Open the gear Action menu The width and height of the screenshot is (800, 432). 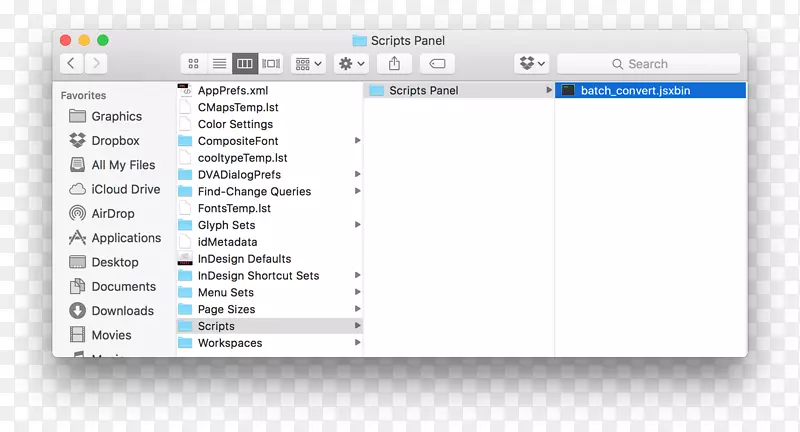pos(352,64)
